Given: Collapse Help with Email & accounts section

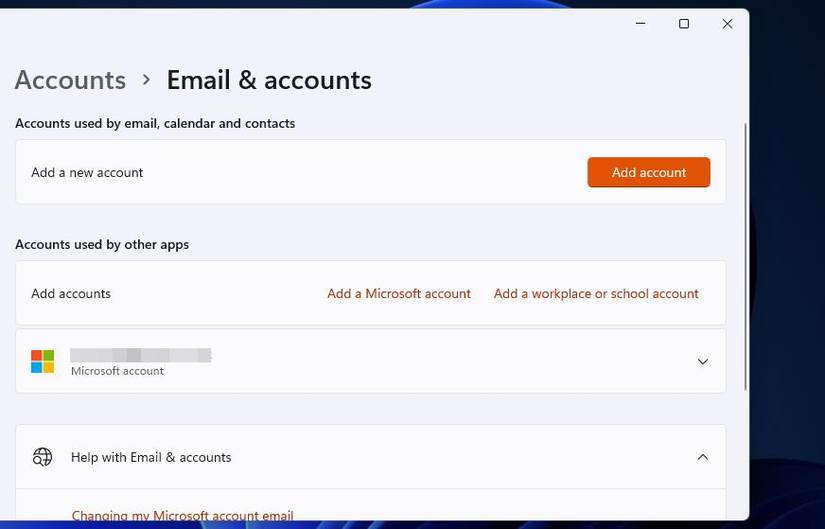Looking at the screenshot, I should [x=702, y=457].
